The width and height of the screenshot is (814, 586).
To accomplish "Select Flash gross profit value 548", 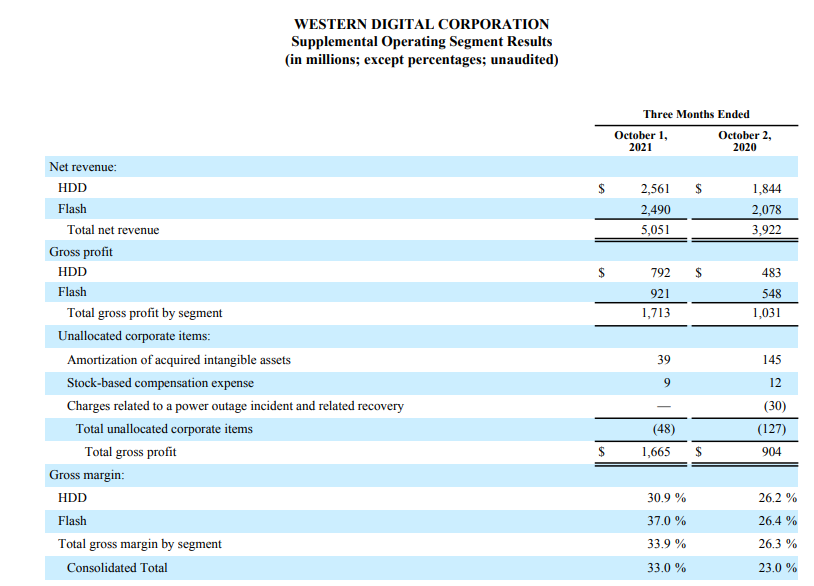I will click(771, 293).
